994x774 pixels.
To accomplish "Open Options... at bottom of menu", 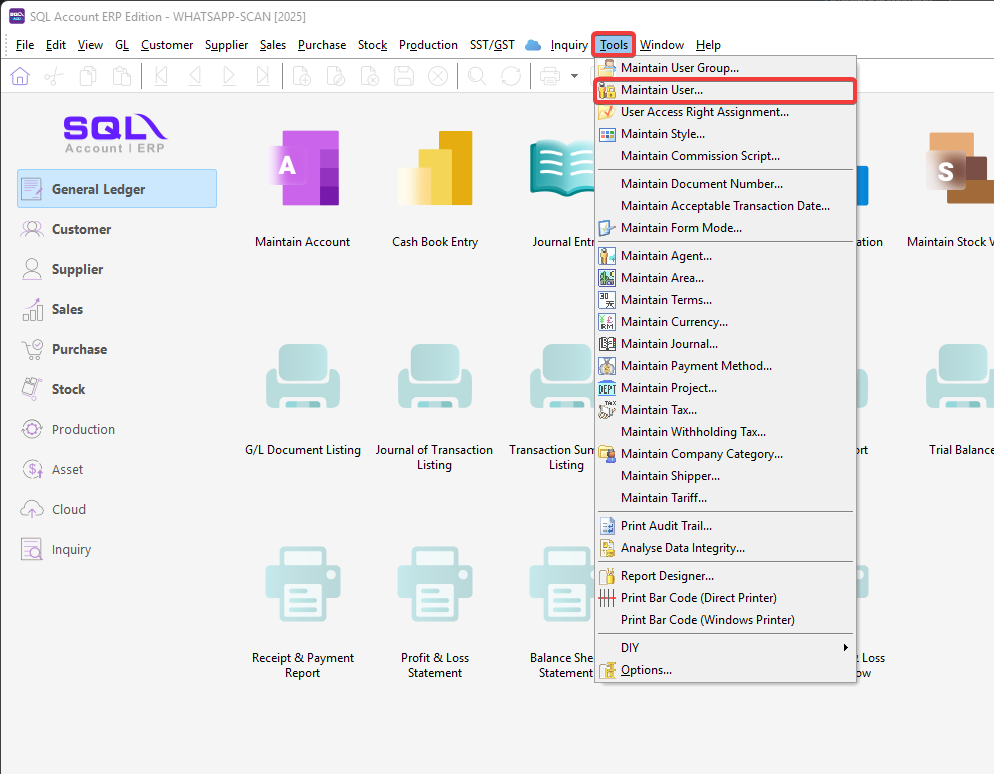I will (646, 670).
